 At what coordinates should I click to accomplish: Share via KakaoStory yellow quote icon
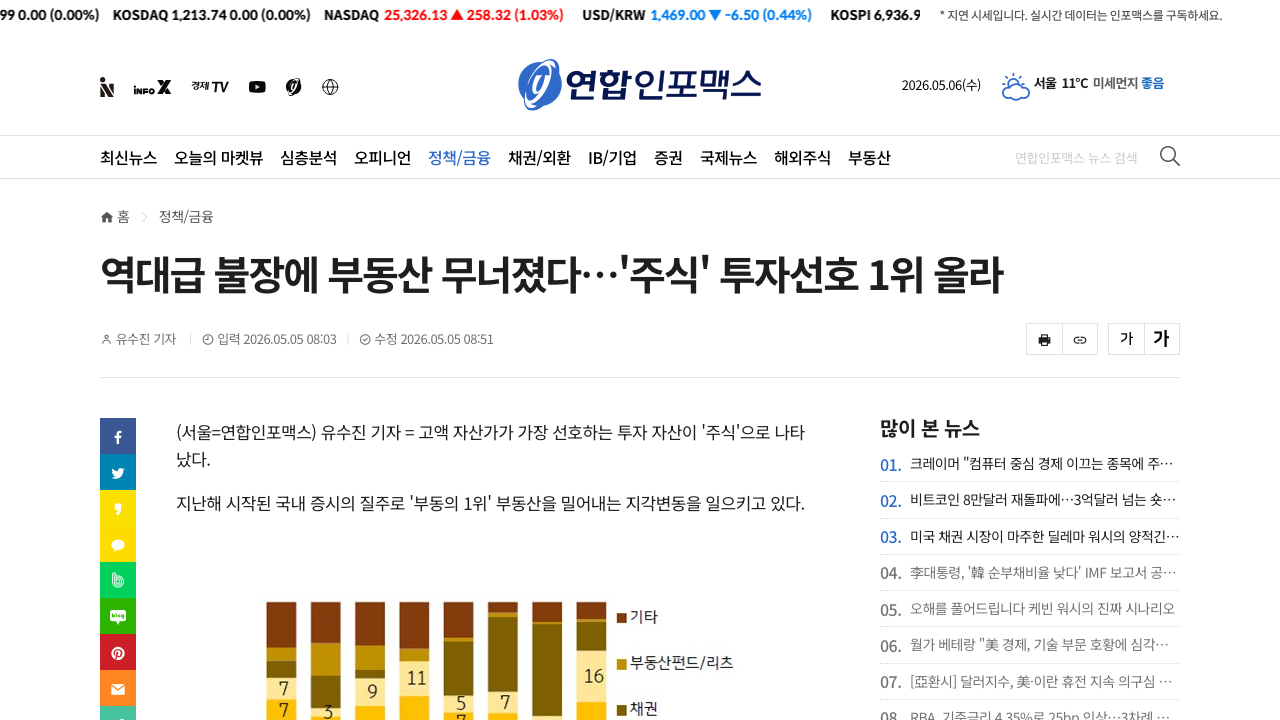pos(118,508)
